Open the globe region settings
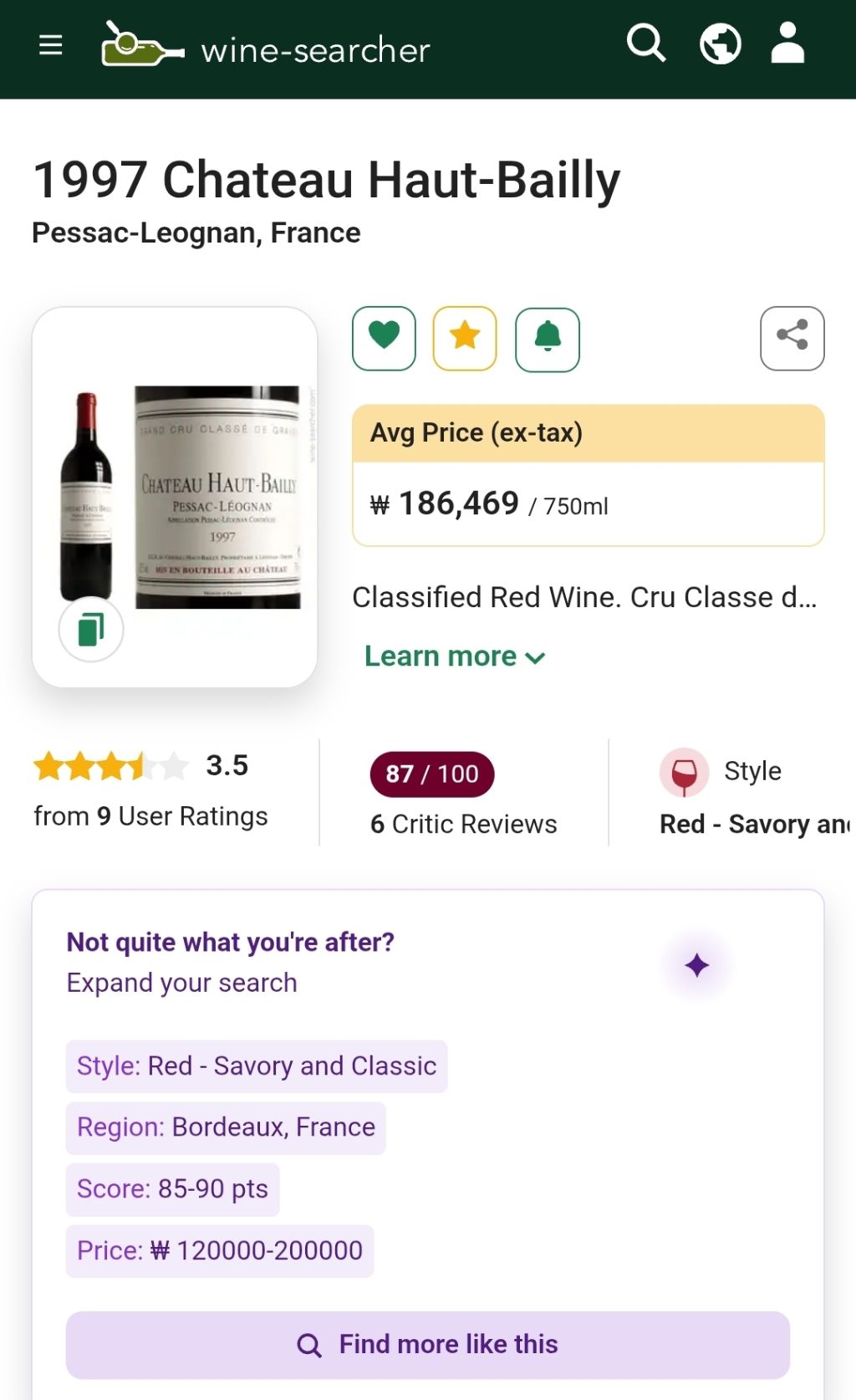The width and height of the screenshot is (856, 1400). click(720, 43)
